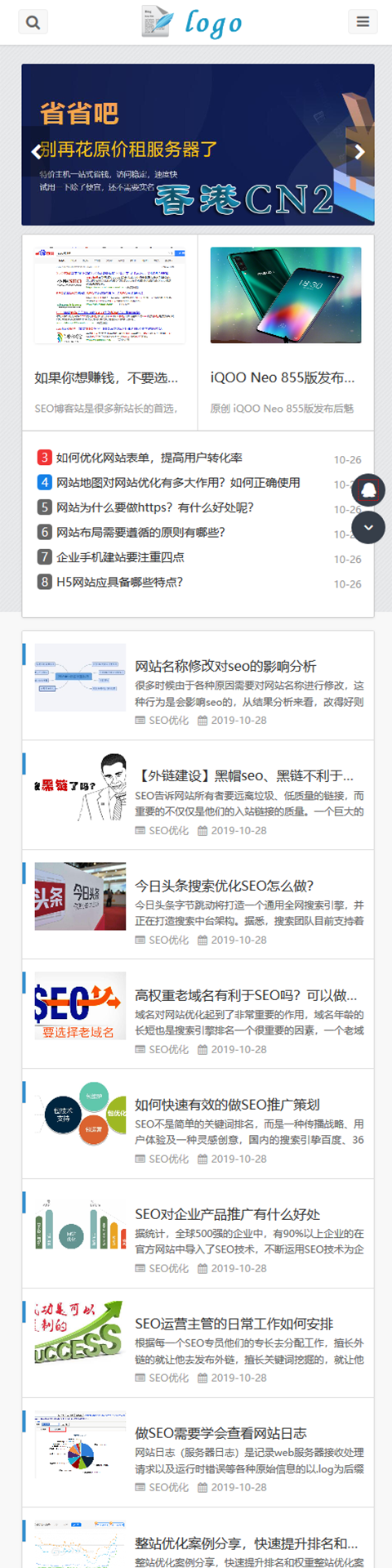
Task: Click date 10-26 beside H5网站 item
Action: 347,584
